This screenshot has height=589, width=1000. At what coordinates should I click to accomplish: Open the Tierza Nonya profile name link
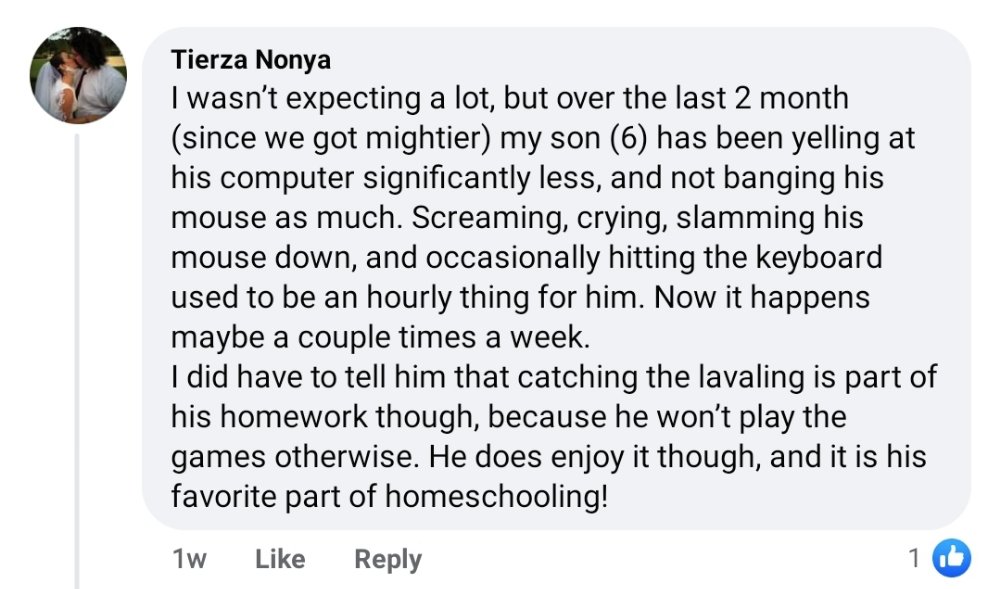coord(251,60)
